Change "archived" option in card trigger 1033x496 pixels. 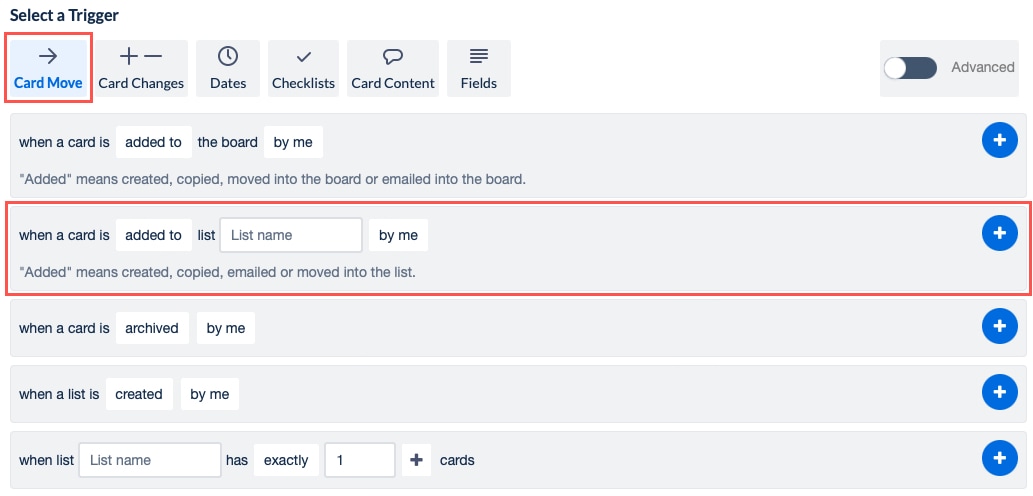click(x=152, y=328)
